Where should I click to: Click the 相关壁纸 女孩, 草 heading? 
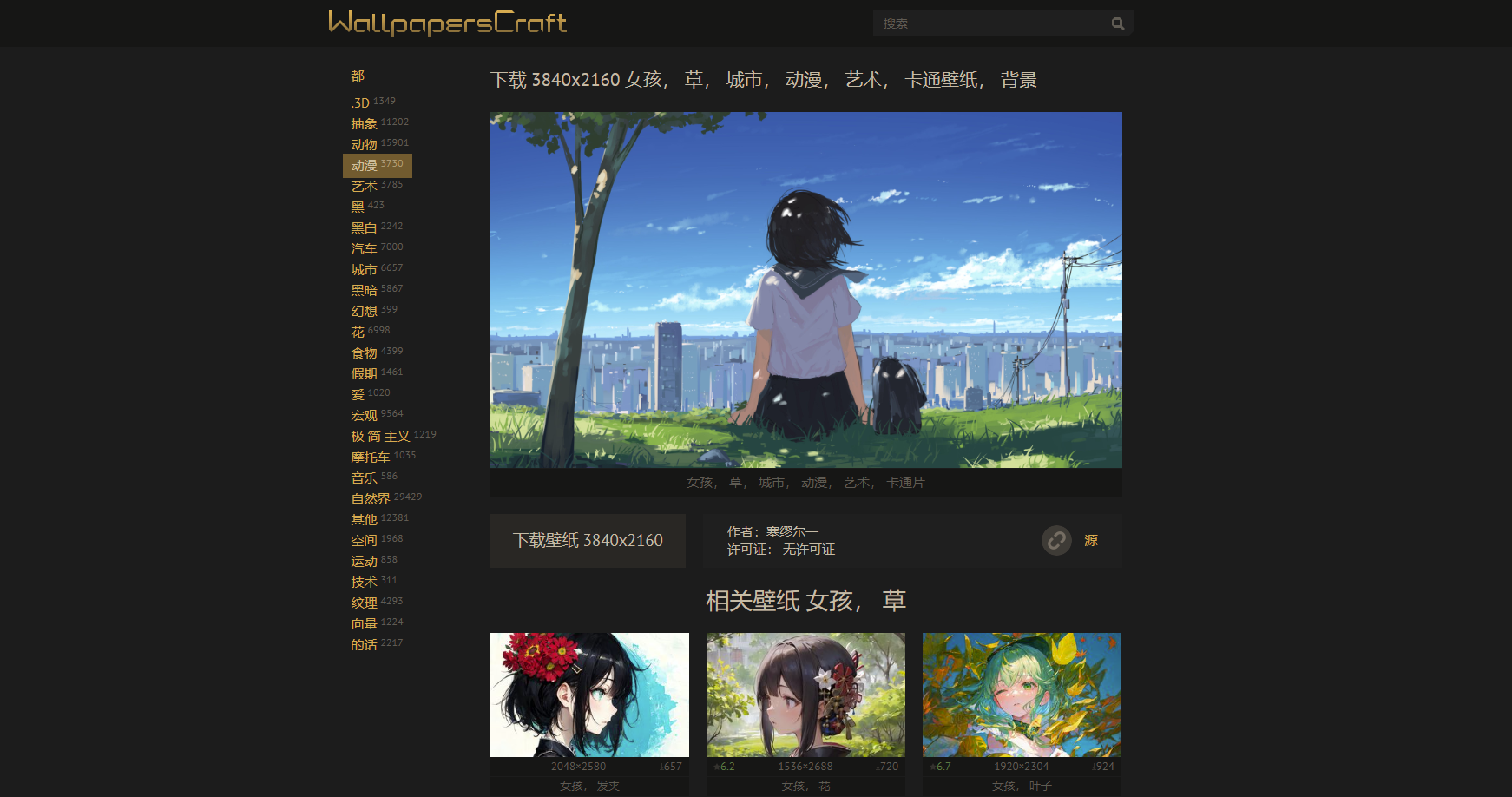coord(805,601)
